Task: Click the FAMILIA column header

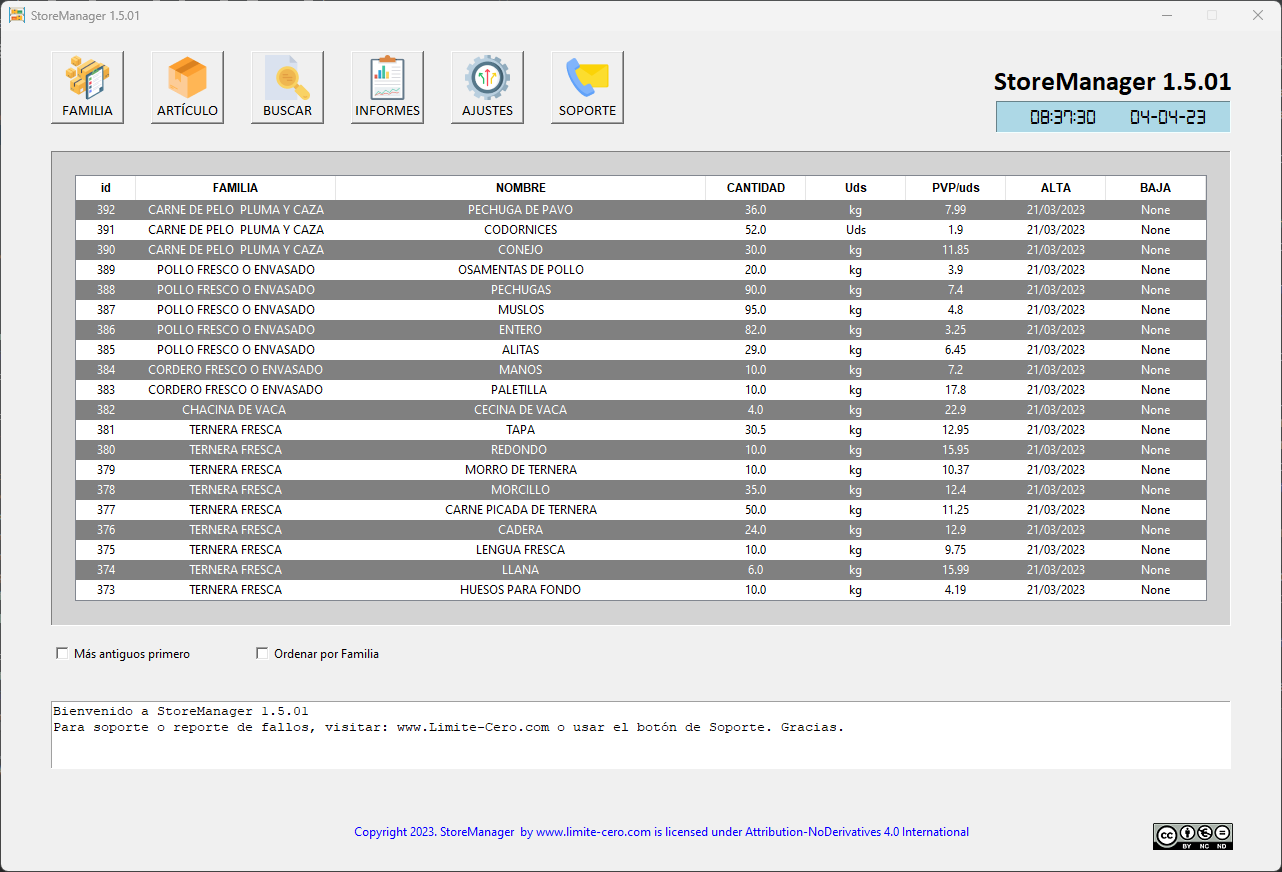Action: pos(236,188)
